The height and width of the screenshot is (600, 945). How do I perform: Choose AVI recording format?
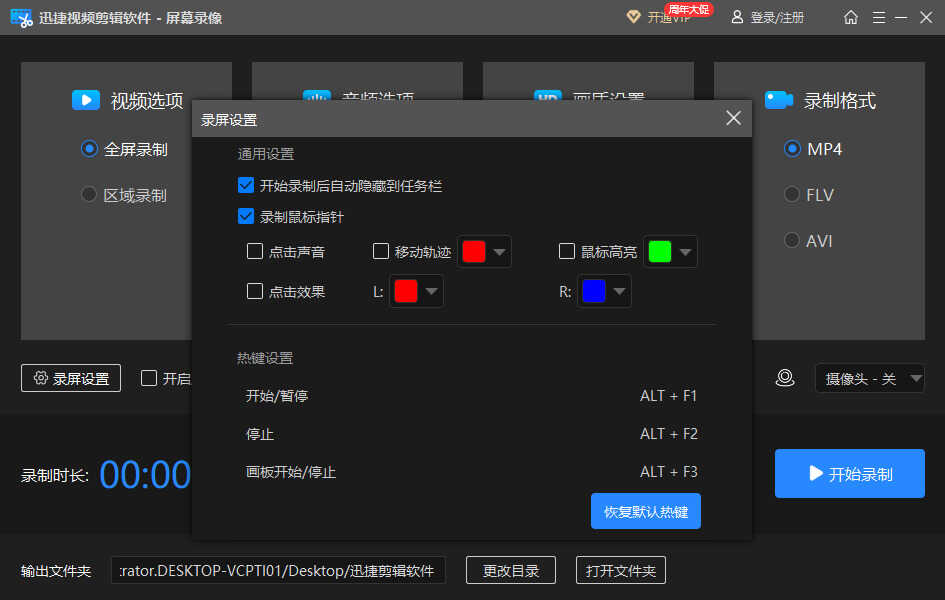point(808,240)
